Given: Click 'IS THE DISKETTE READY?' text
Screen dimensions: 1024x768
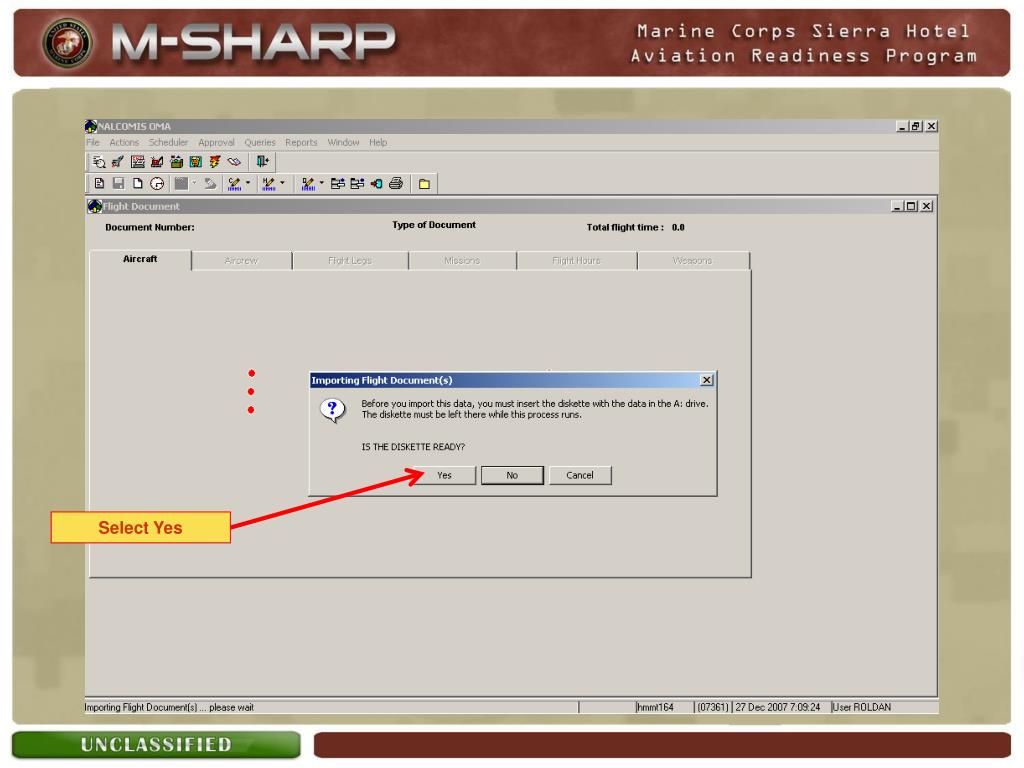Looking at the screenshot, I should pyautogui.click(x=413, y=447).
